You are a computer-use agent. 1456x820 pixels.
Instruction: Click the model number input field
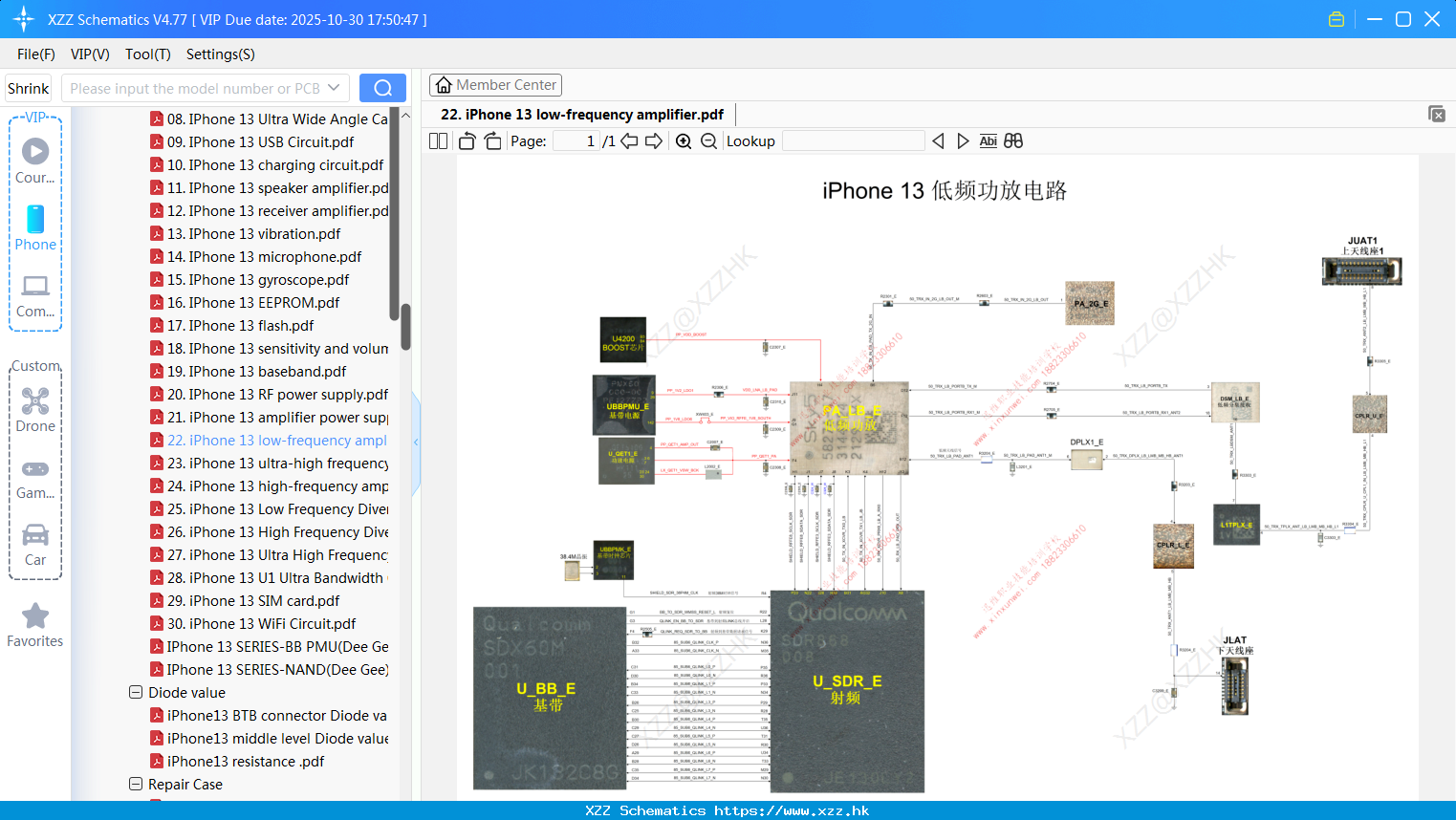[194, 88]
